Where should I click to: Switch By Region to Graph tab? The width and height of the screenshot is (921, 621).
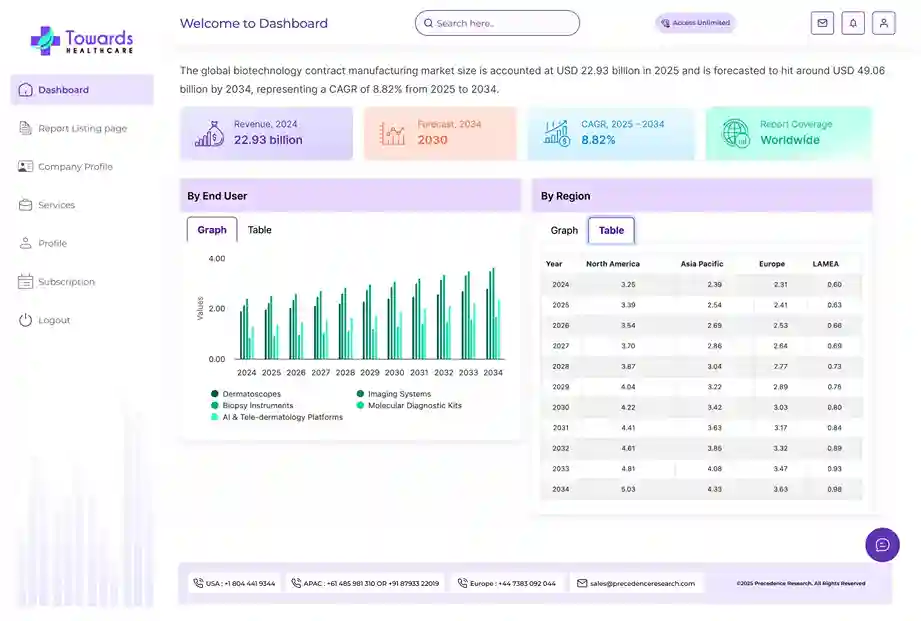click(564, 231)
